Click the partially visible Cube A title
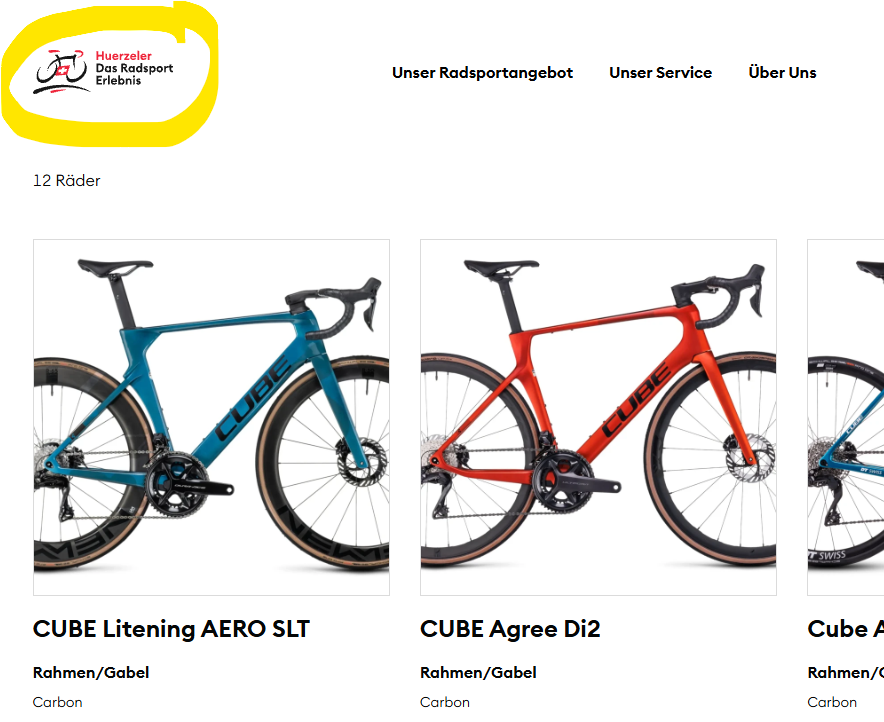This screenshot has height=722, width=884. coord(846,629)
